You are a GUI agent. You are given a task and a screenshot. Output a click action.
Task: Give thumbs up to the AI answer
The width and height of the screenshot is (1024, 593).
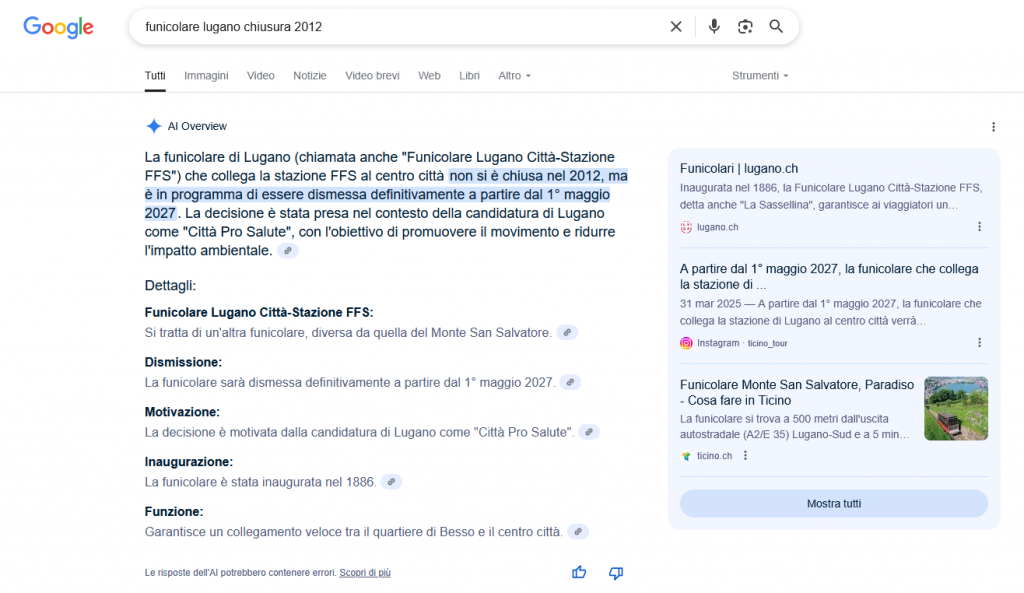579,573
